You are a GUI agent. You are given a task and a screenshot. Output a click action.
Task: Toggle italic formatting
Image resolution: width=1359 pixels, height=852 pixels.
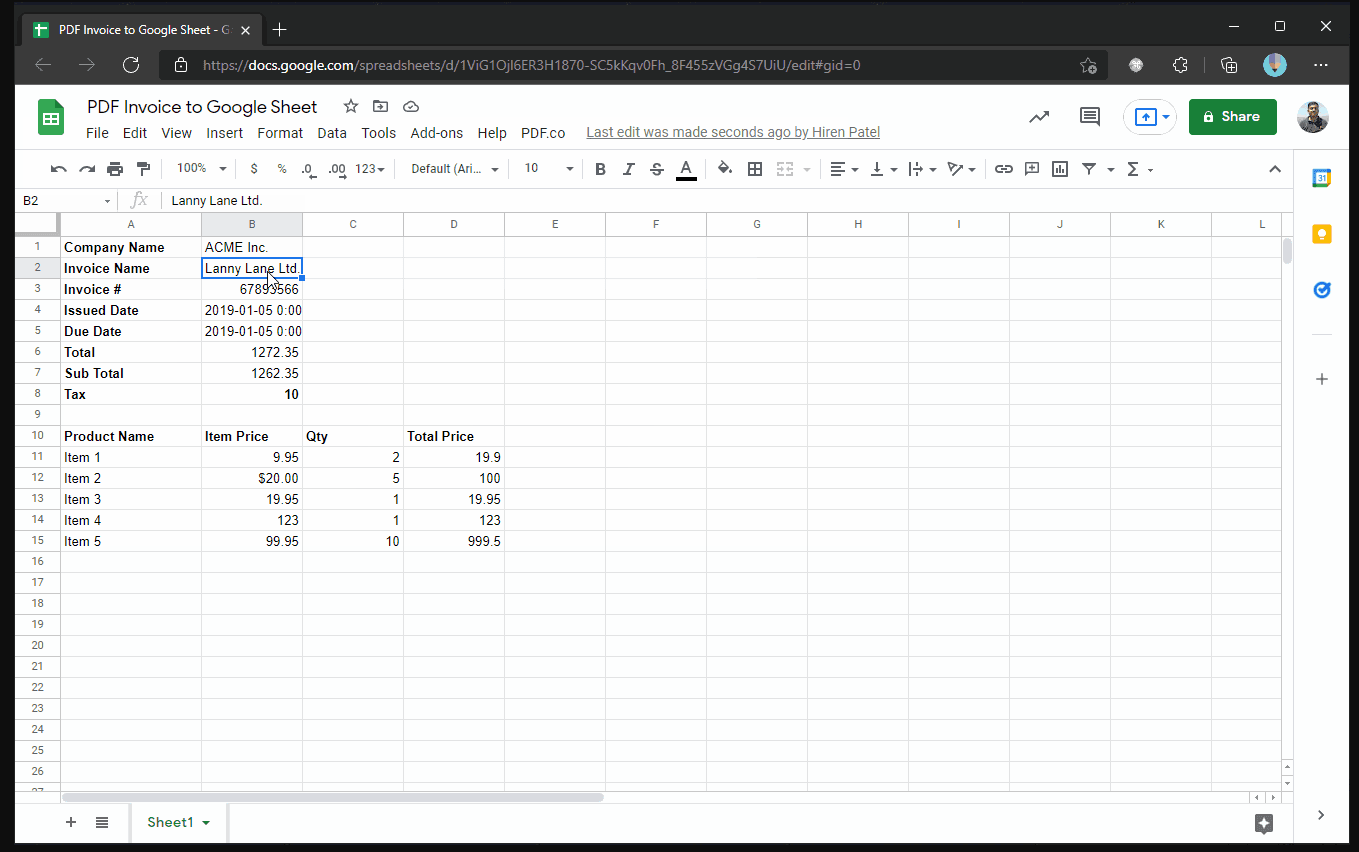click(628, 169)
